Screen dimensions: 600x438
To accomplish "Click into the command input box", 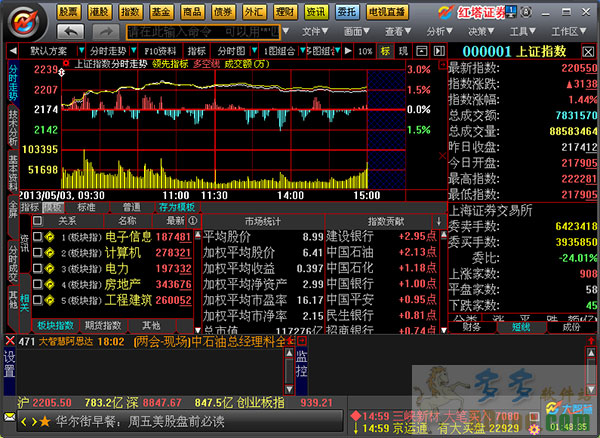I will point(203,31).
